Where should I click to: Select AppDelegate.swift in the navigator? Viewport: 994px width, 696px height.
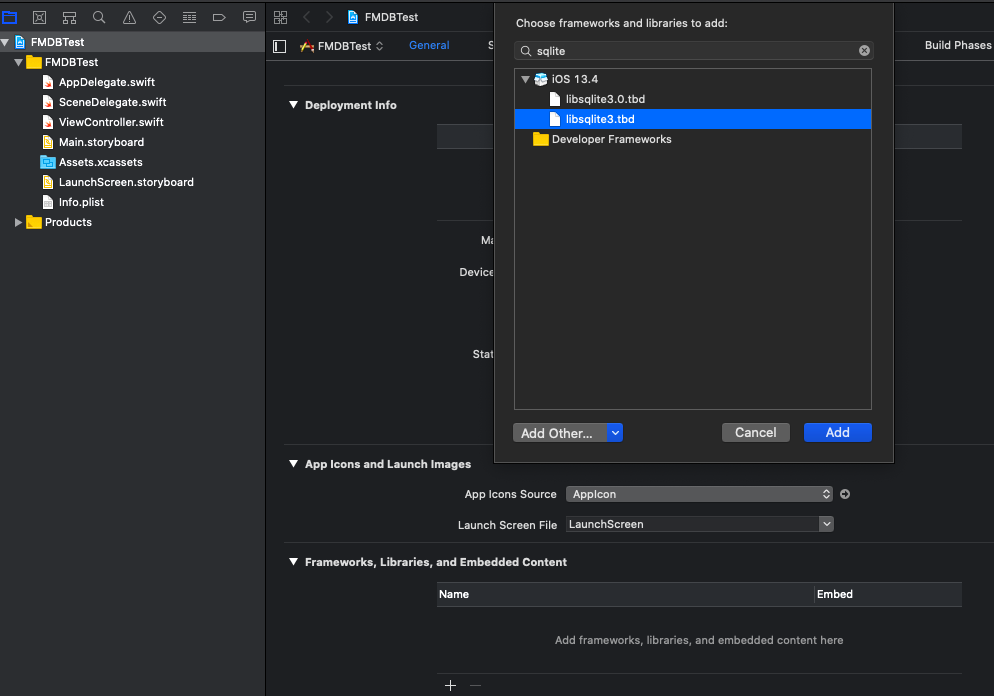pos(106,82)
